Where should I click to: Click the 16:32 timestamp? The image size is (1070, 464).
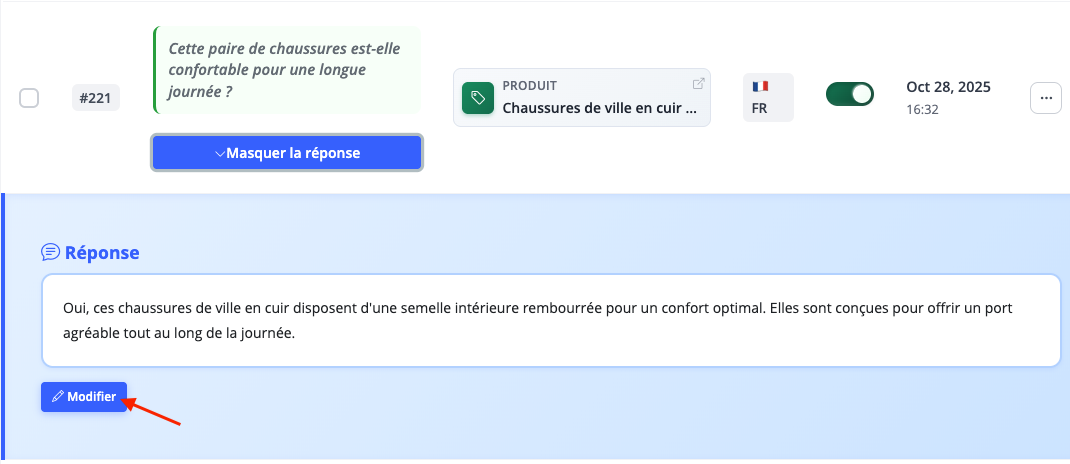[922, 109]
